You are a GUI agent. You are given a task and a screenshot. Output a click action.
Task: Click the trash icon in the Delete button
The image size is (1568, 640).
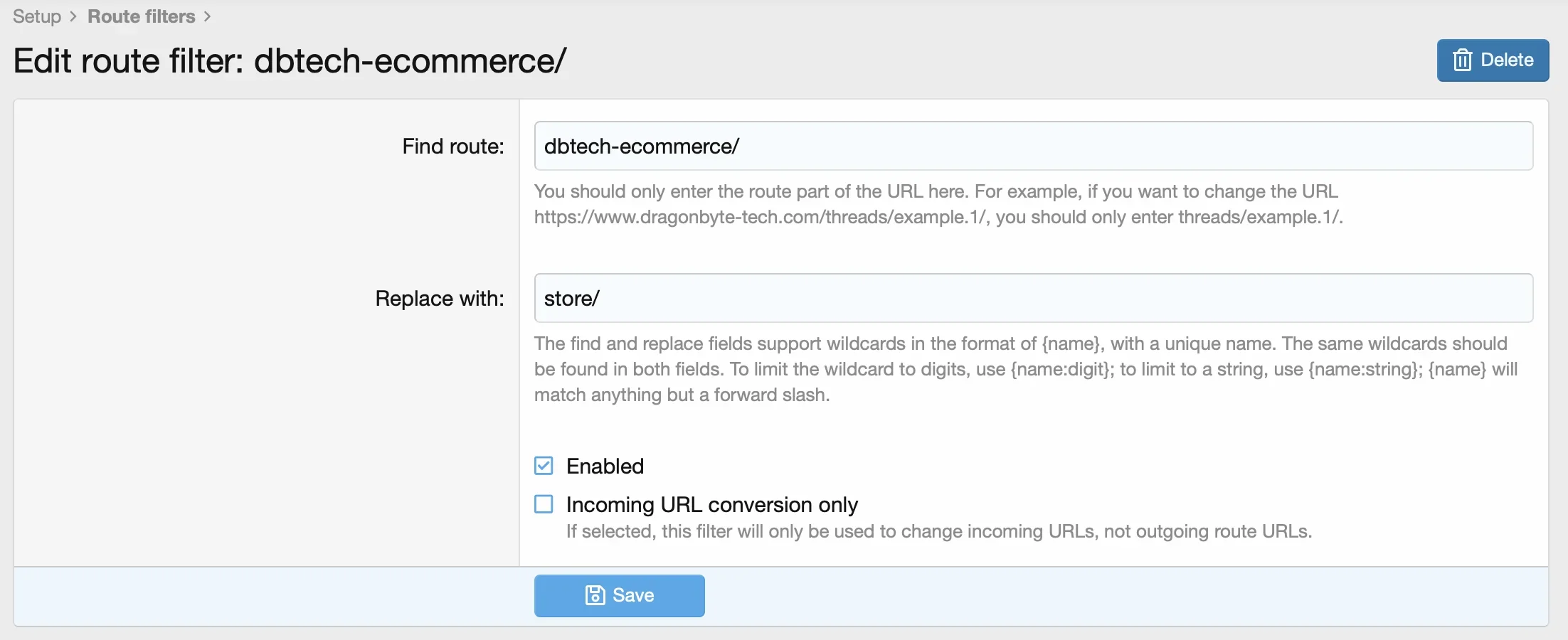pos(1462,60)
